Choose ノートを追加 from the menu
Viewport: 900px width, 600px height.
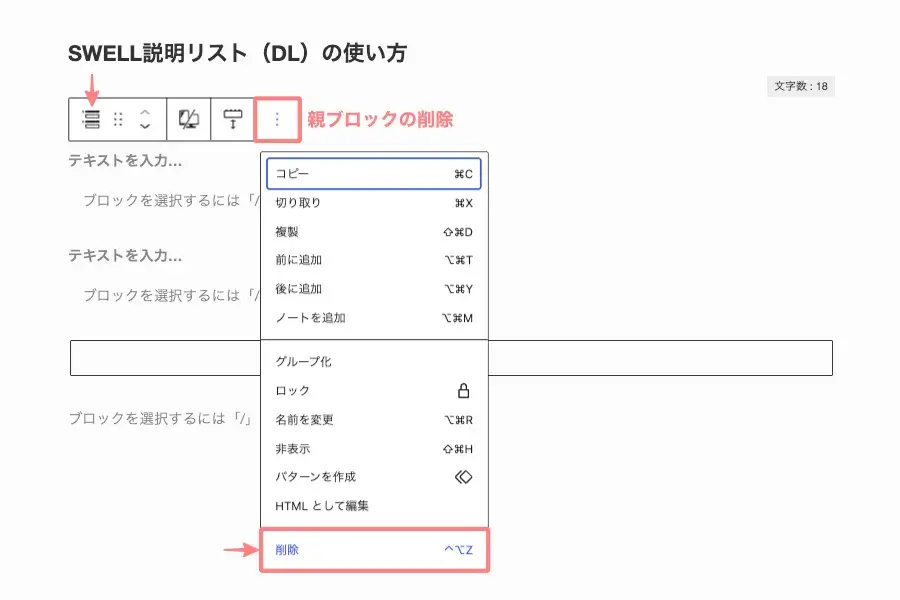pos(374,318)
